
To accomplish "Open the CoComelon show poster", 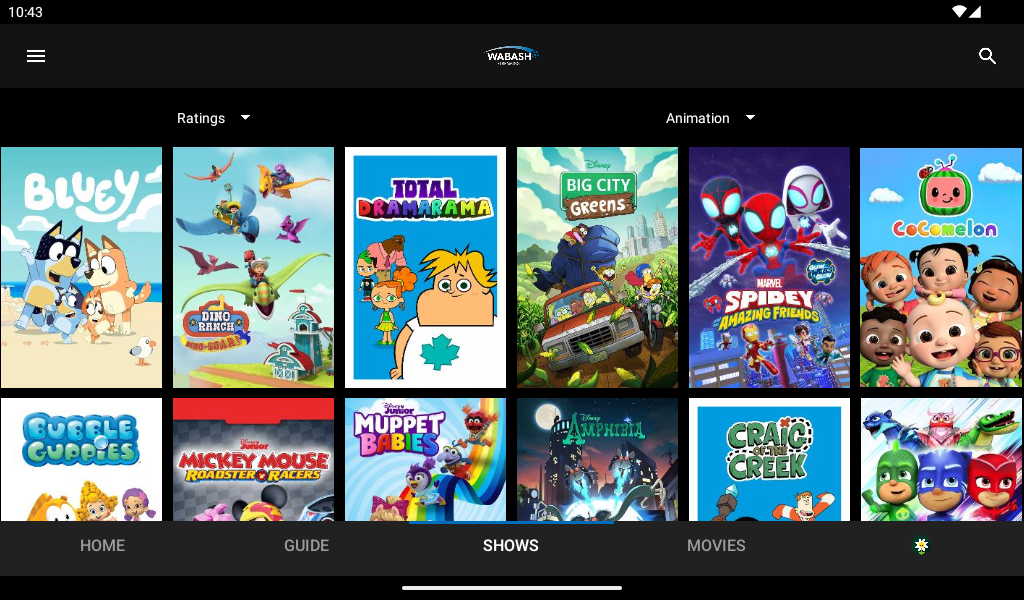I will (x=941, y=268).
